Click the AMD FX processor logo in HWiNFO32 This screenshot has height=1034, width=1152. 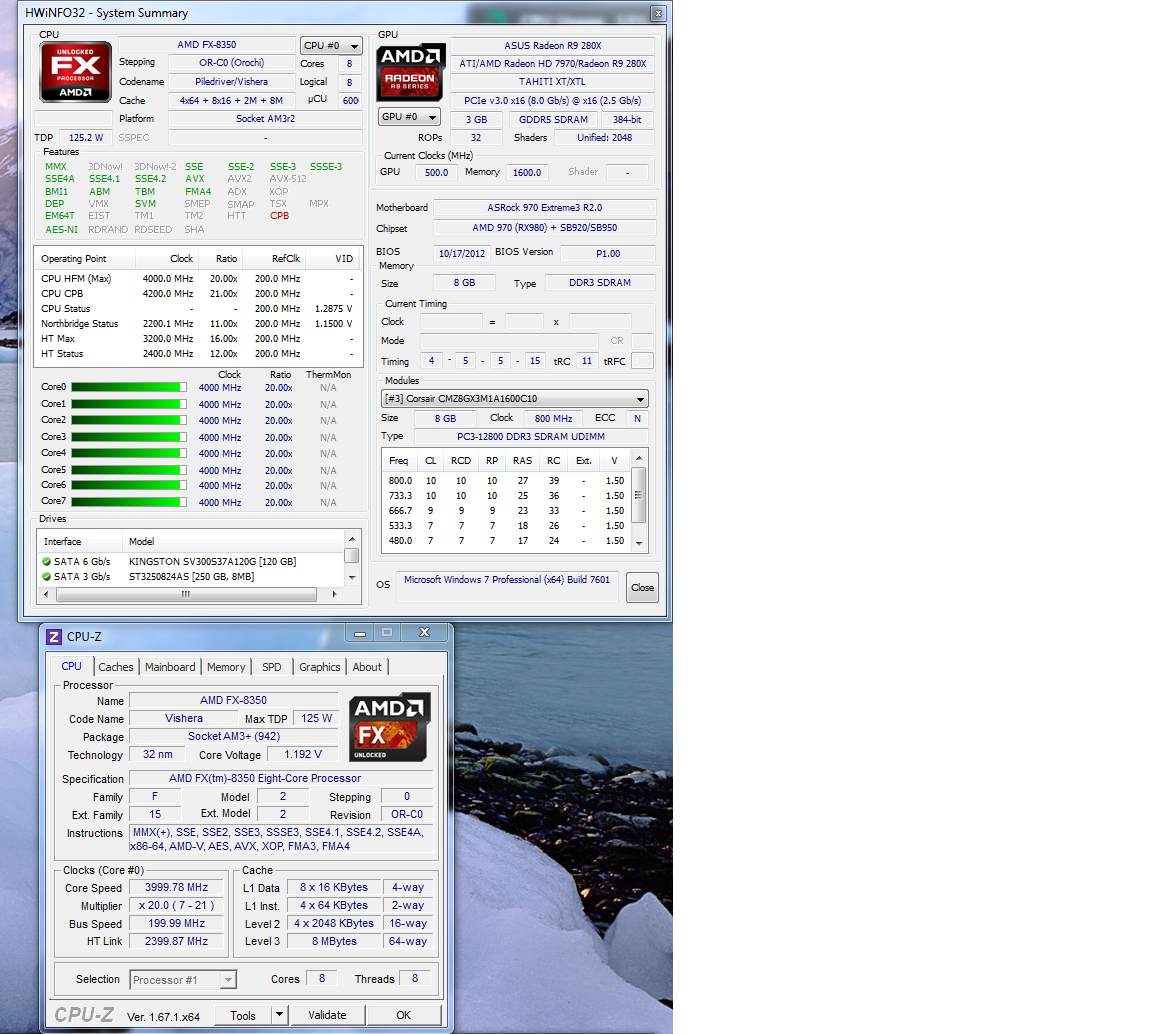point(75,71)
